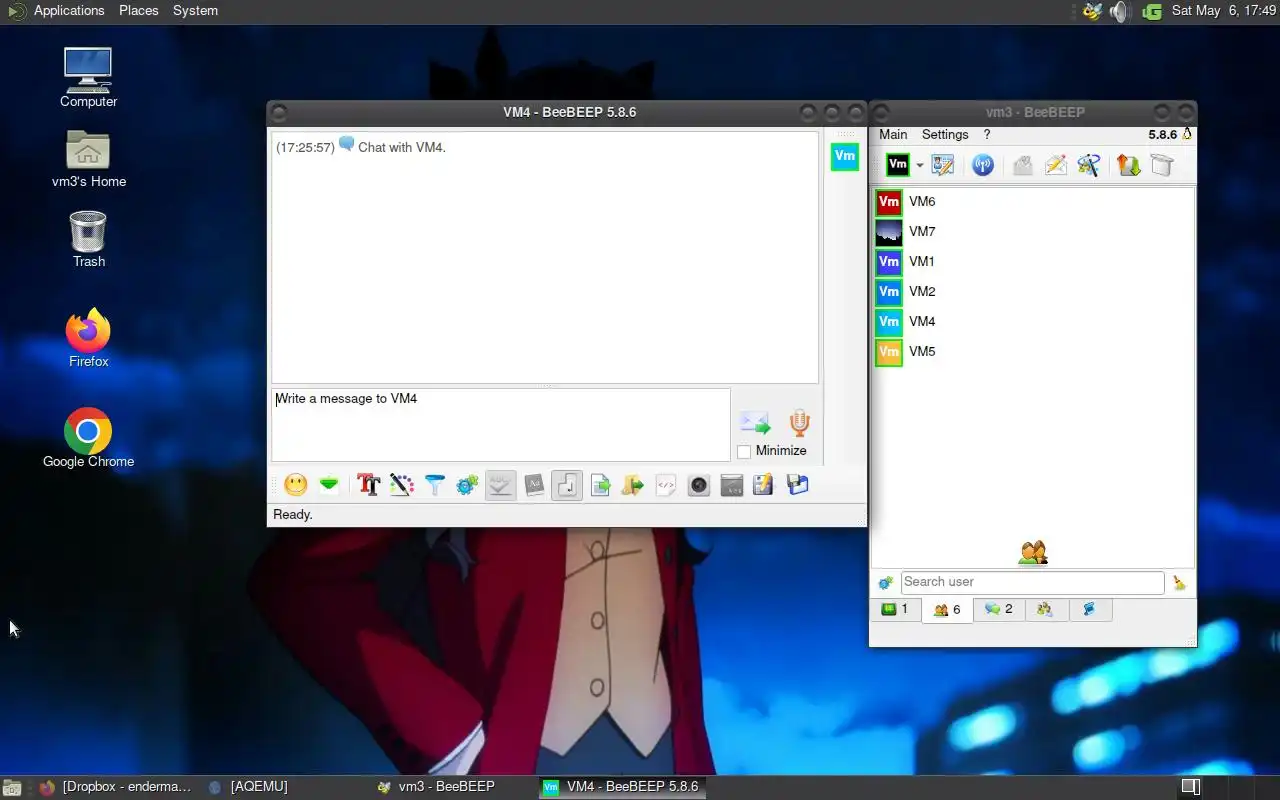Viewport: 1280px width, 800px height.
Task: Click the send file document icon
Action: pyautogui.click(x=600, y=485)
